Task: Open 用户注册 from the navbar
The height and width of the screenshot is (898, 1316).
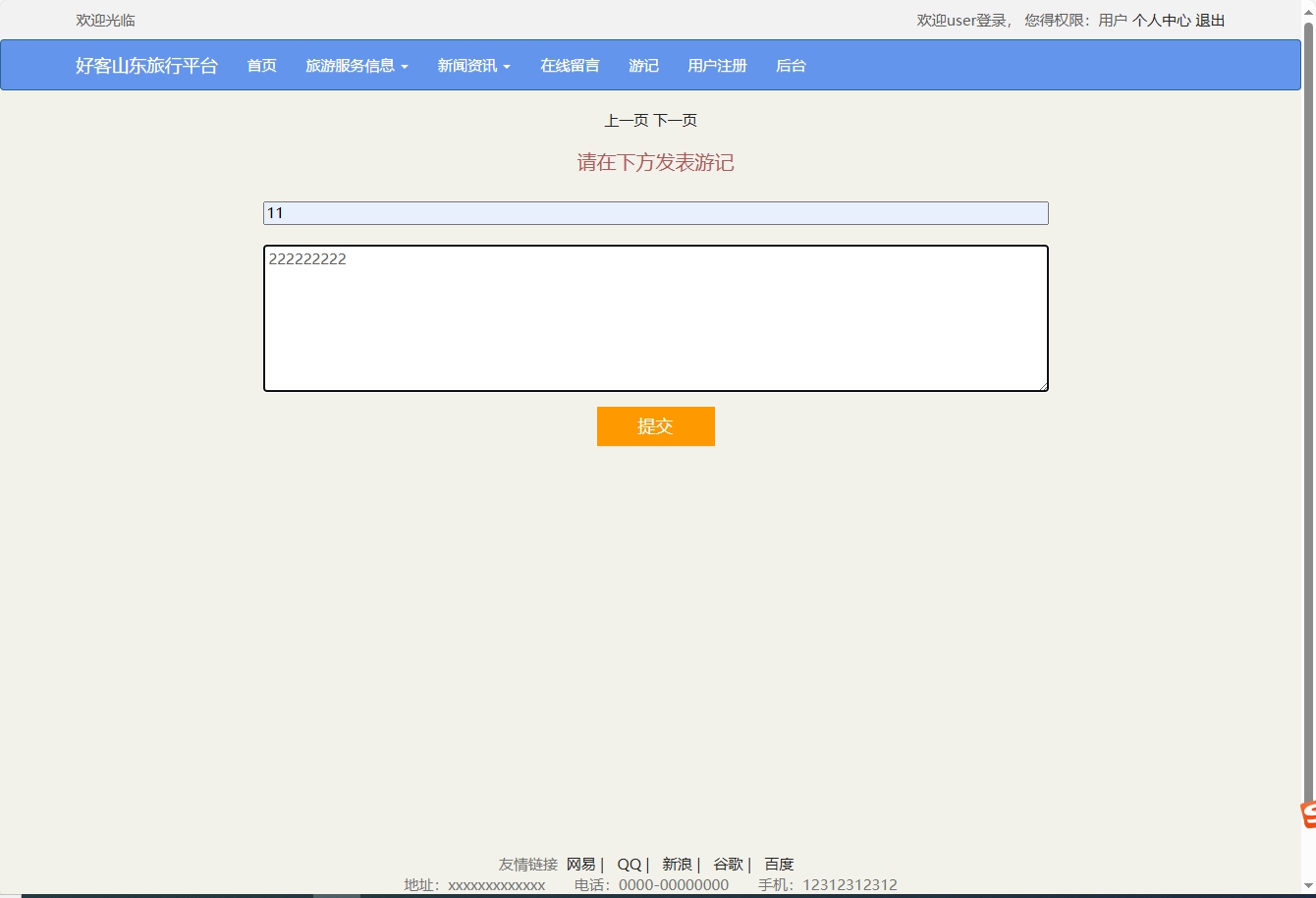Action: point(717,66)
